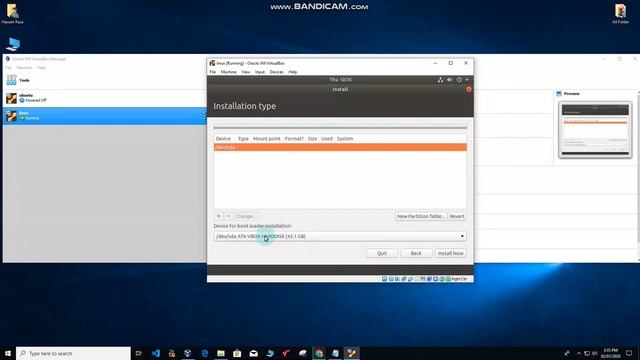Select the linux running VM in Manager

[105, 116]
